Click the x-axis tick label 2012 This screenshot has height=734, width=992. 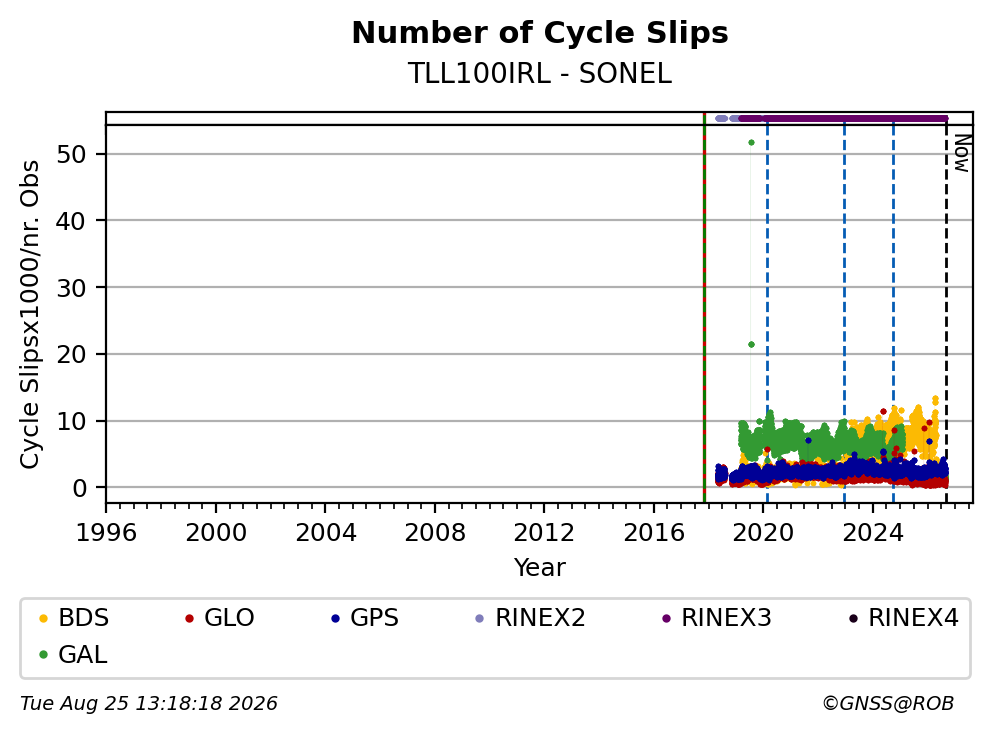[x=544, y=533]
